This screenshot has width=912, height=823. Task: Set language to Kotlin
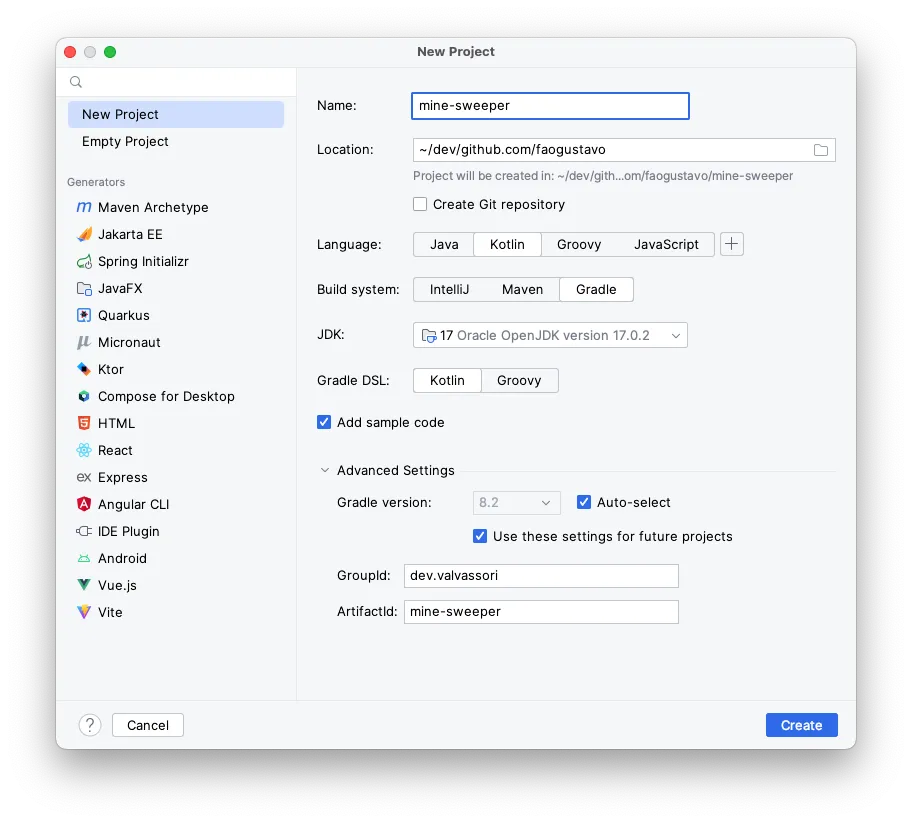(507, 244)
